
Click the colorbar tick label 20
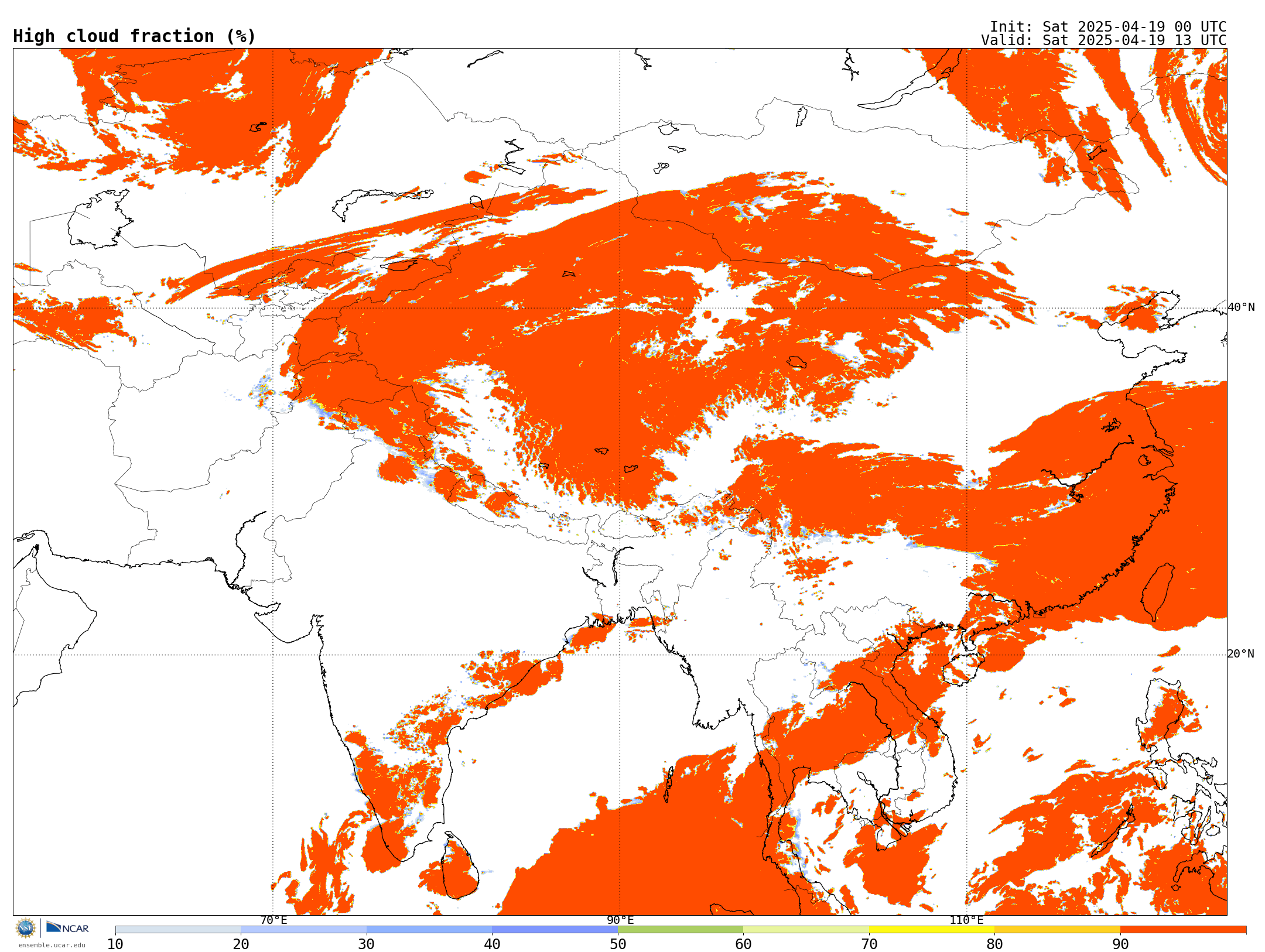coord(241,944)
